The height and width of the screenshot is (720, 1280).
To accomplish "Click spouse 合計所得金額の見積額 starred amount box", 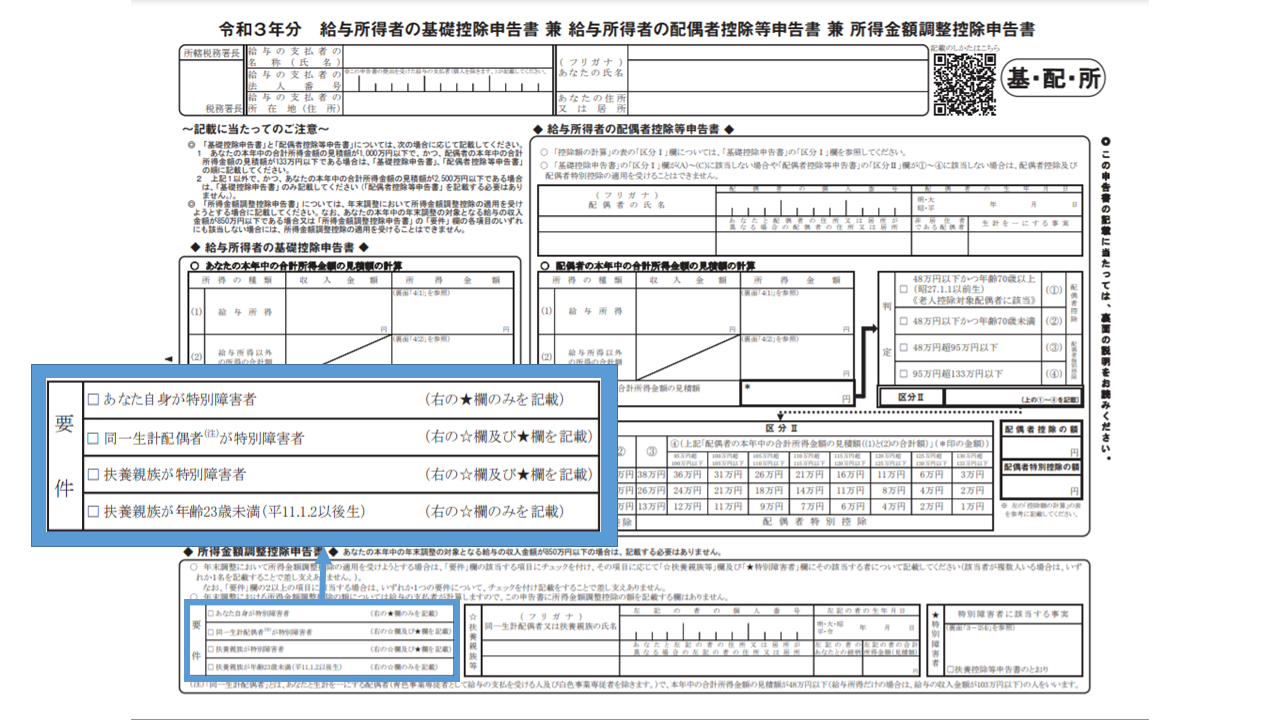I will (796, 393).
